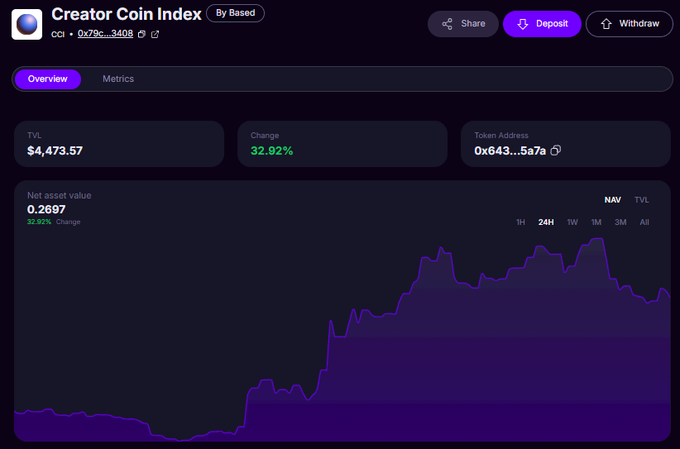Copy the token address 0x643...5a7a
Image resolution: width=680 pixels, height=449 pixels.
556,151
